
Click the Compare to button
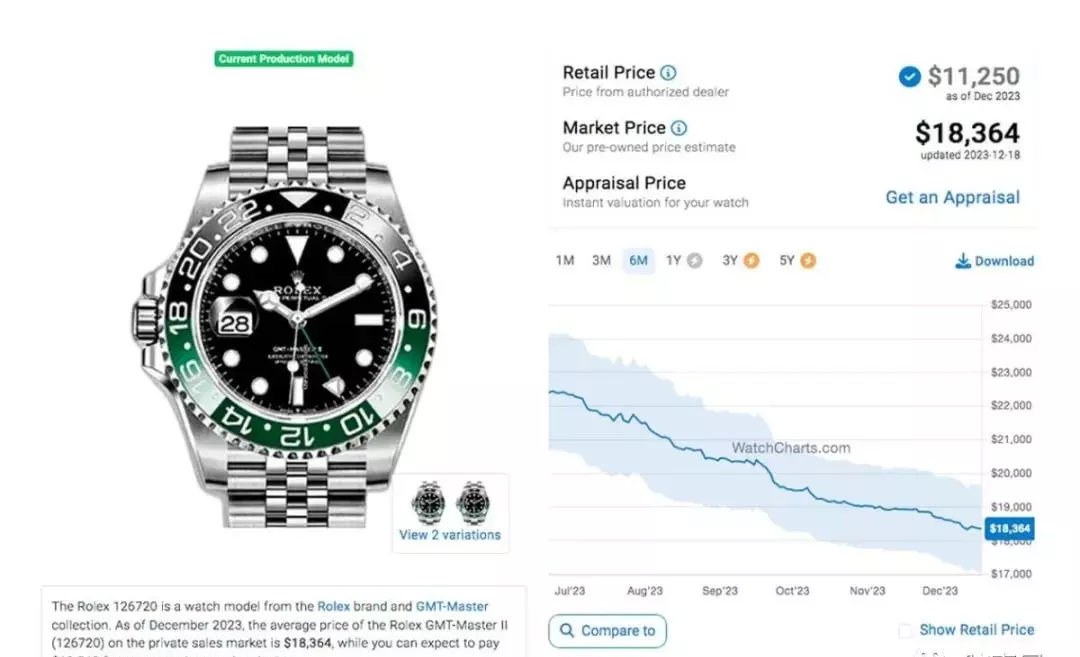click(608, 631)
